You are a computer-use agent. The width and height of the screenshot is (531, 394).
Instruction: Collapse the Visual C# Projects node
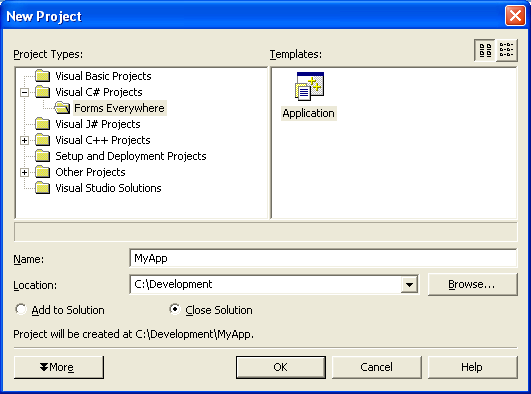coord(24,92)
